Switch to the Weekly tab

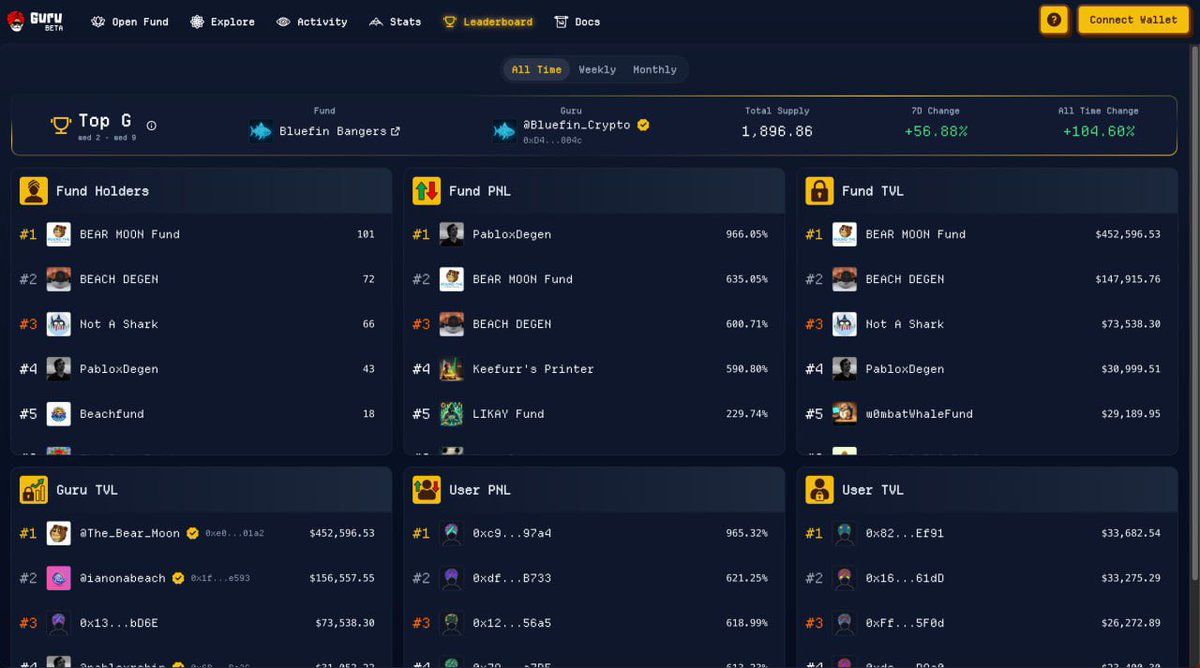pyautogui.click(x=597, y=69)
